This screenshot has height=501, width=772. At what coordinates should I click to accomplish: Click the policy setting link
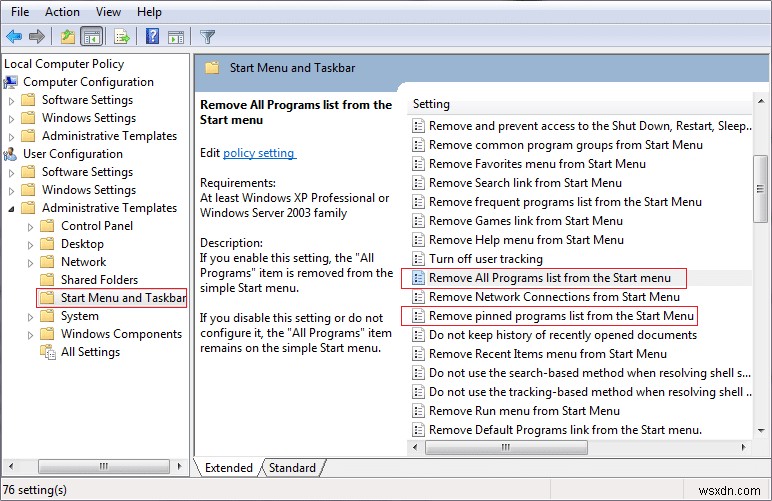pyautogui.click(x=259, y=153)
